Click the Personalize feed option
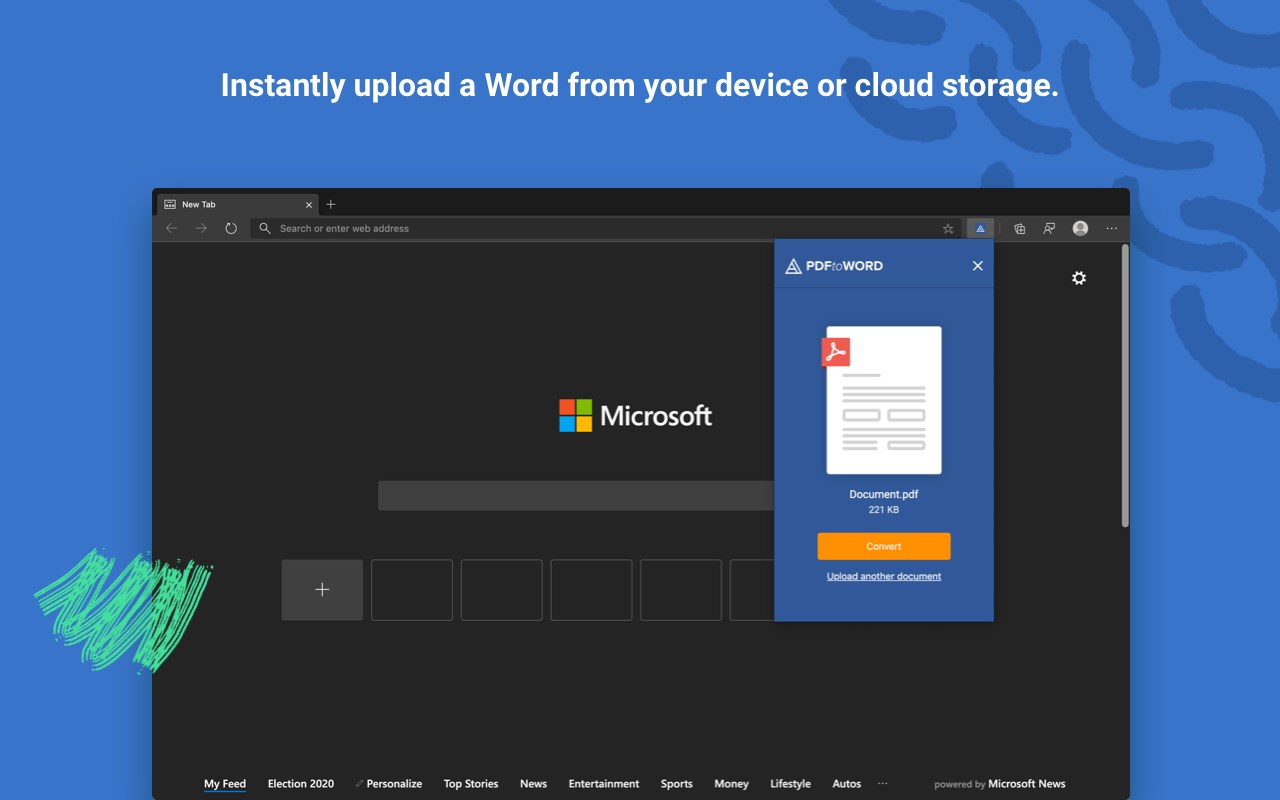The image size is (1280, 800). coord(389,784)
